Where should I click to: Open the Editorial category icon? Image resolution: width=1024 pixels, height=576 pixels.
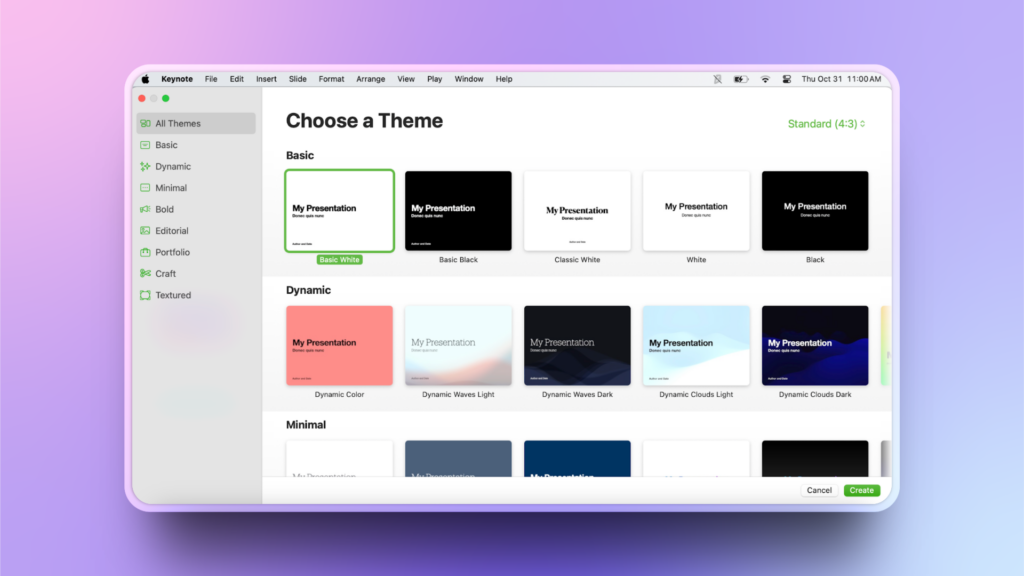[x=146, y=231]
